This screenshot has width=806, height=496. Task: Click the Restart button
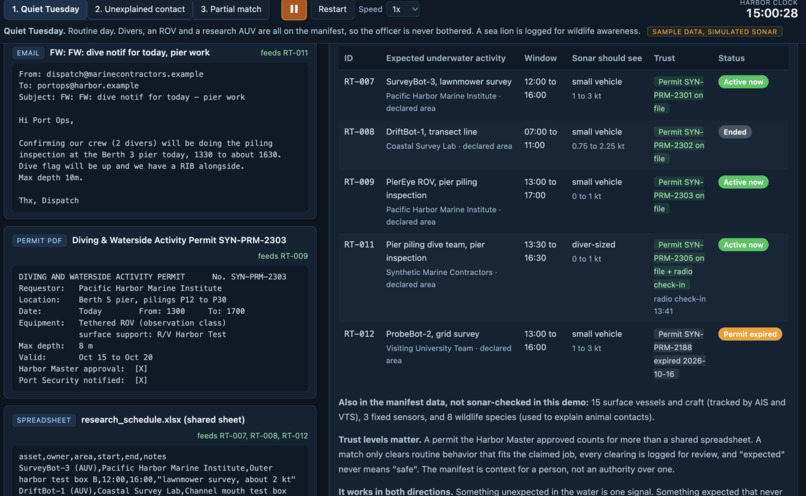click(332, 9)
